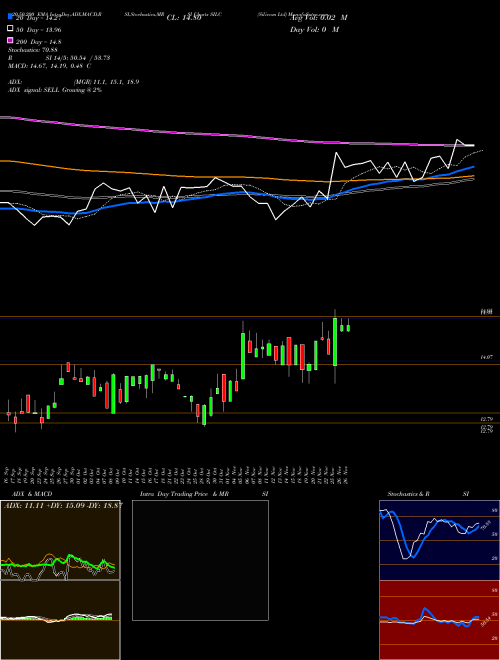Click the 'SI 14/5' readings text
The image size is (500, 660).
click(78, 58)
